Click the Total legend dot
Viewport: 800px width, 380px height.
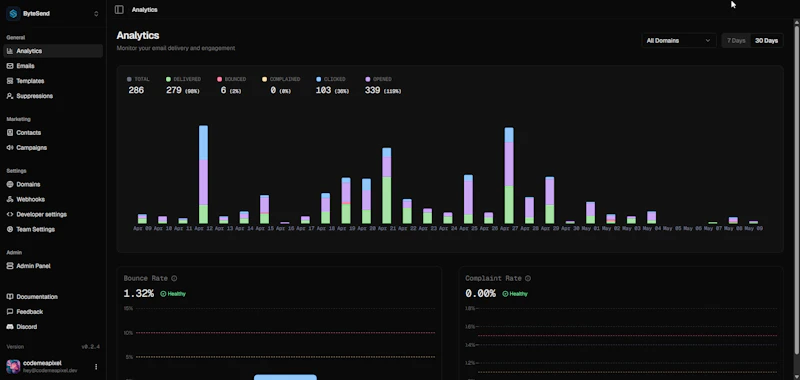(130, 80)
